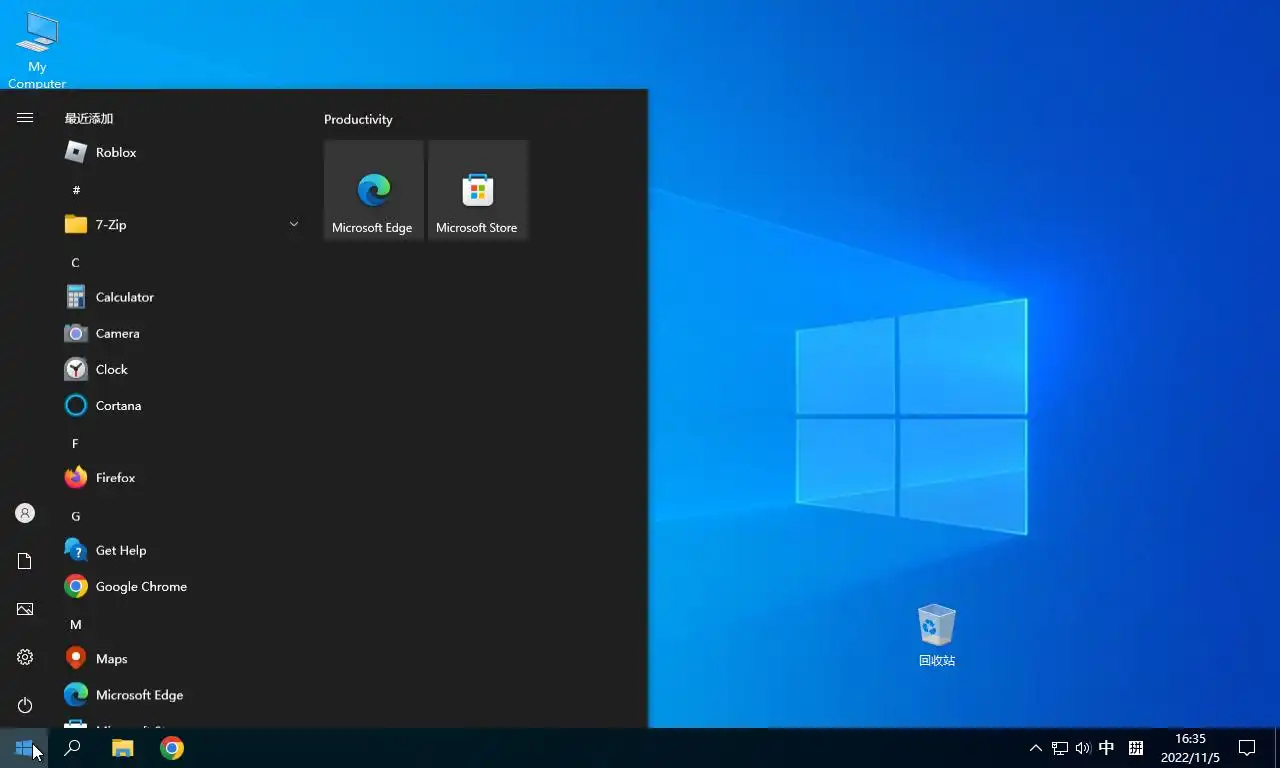Open the clock showing 16:35
1280x768 pixels.
click(1190, 748)
